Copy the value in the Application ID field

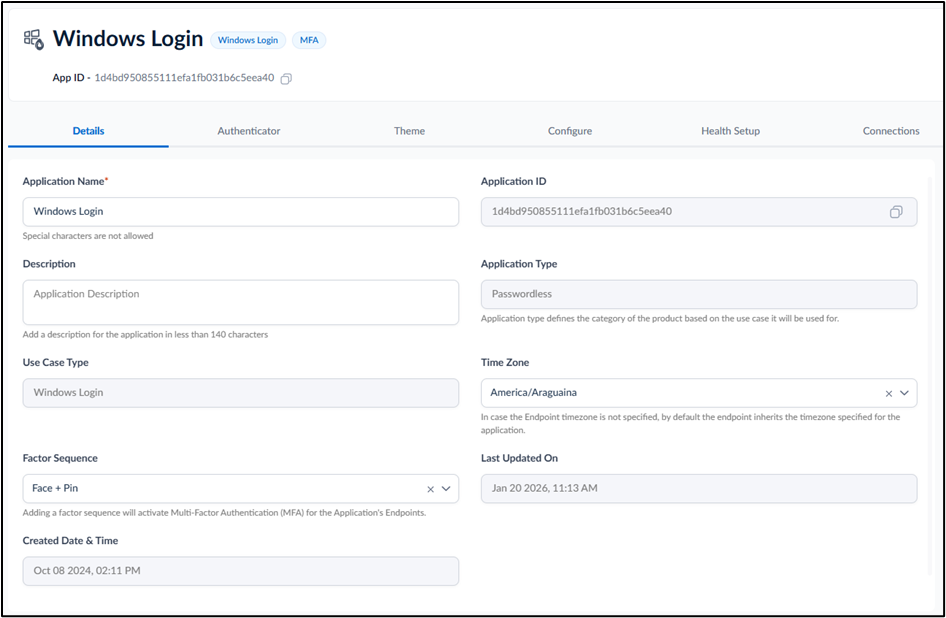tap(896, 212)
